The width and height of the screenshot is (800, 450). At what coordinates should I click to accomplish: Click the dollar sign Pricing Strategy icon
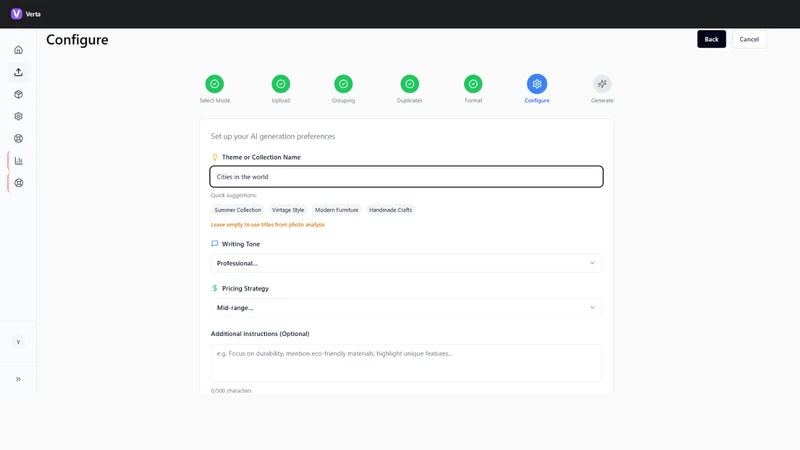click(215, 288)
